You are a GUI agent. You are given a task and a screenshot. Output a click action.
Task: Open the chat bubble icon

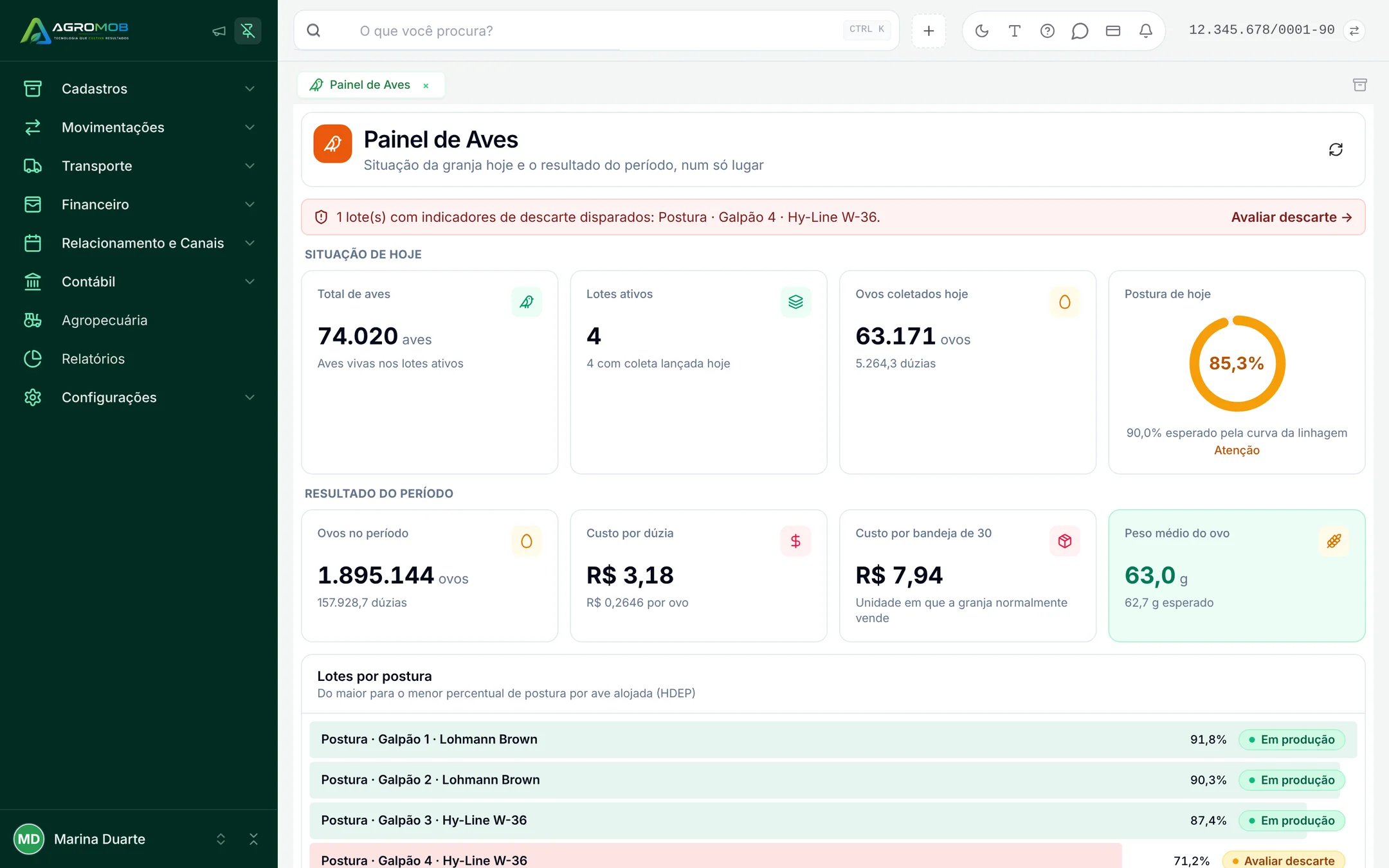coord(1080,31)
